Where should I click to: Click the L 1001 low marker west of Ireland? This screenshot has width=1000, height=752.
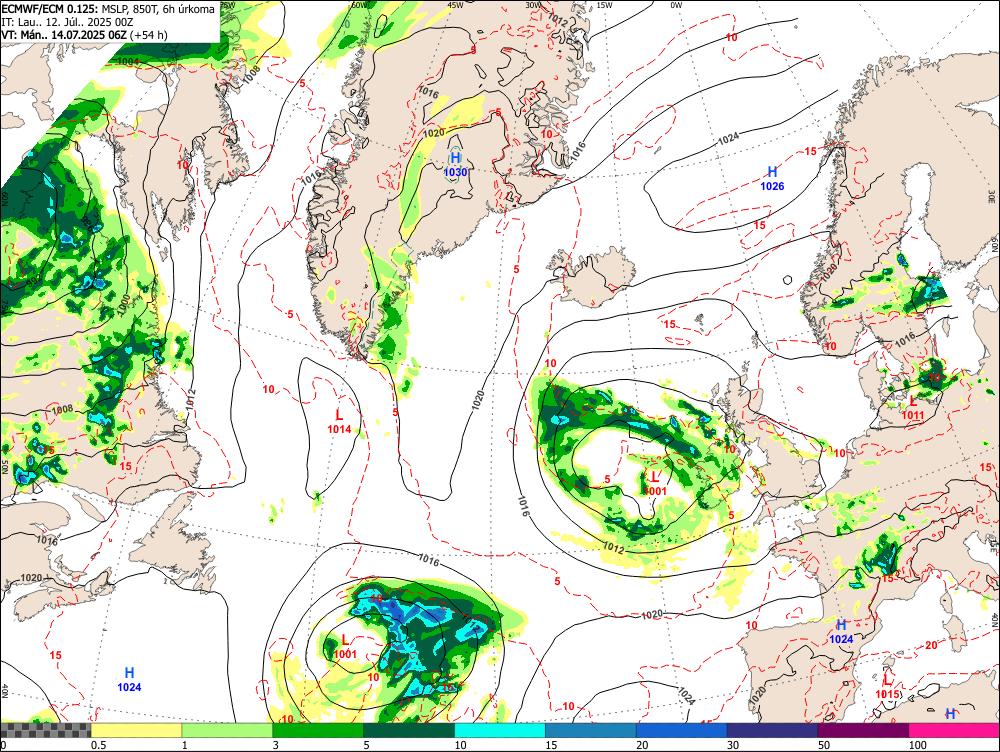coord(655,483)
